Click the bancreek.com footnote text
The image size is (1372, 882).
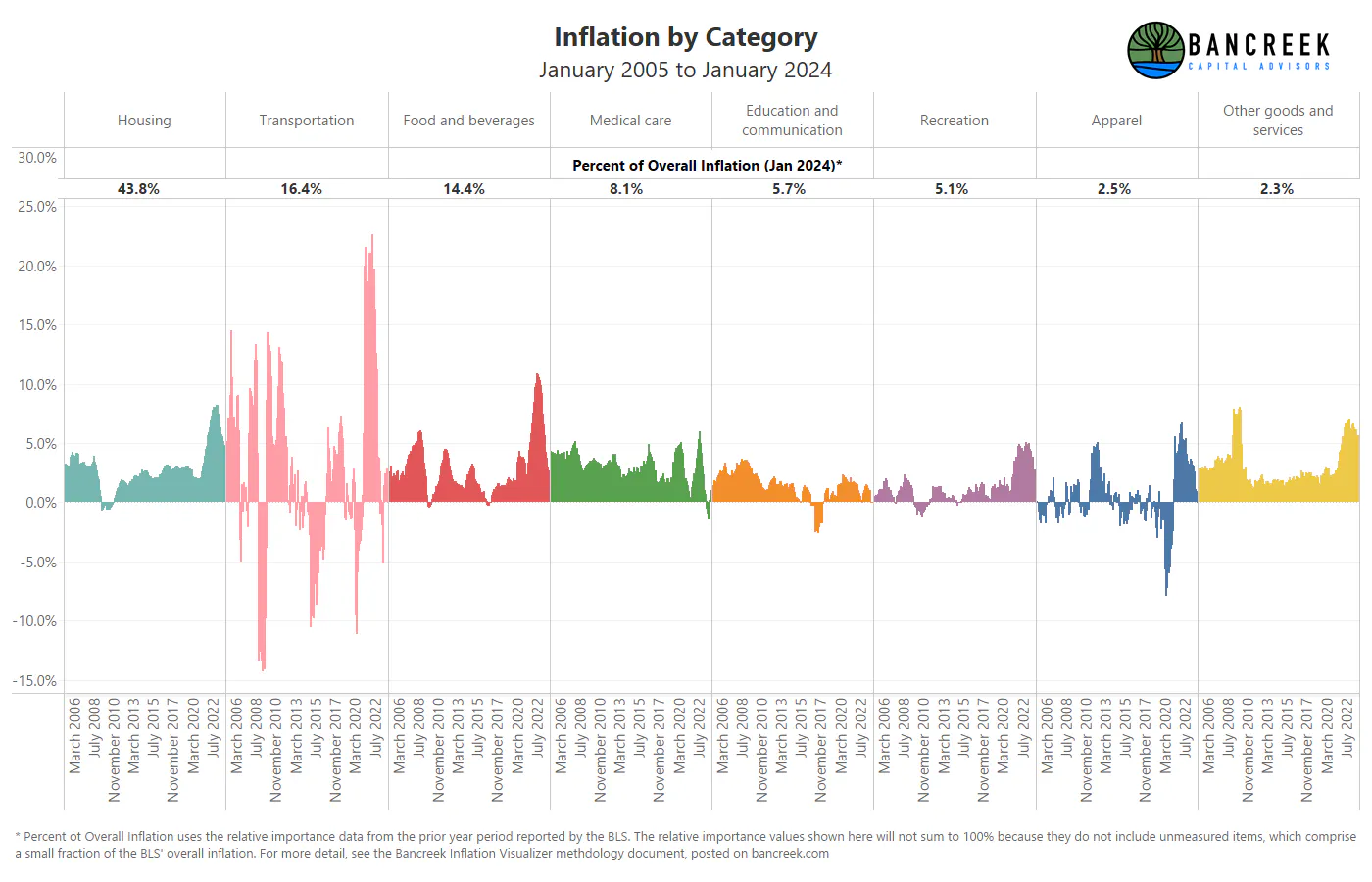(790, 854)
